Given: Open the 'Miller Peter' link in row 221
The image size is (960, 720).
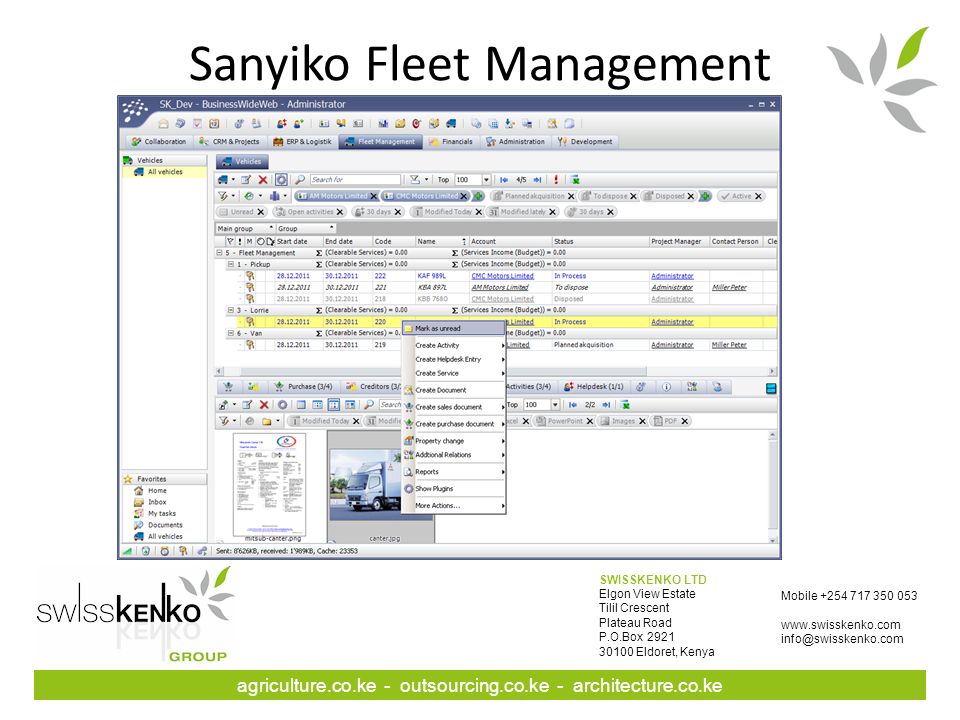Looking at the screenshot, I should pyautogui.click(x=729, y=288).
